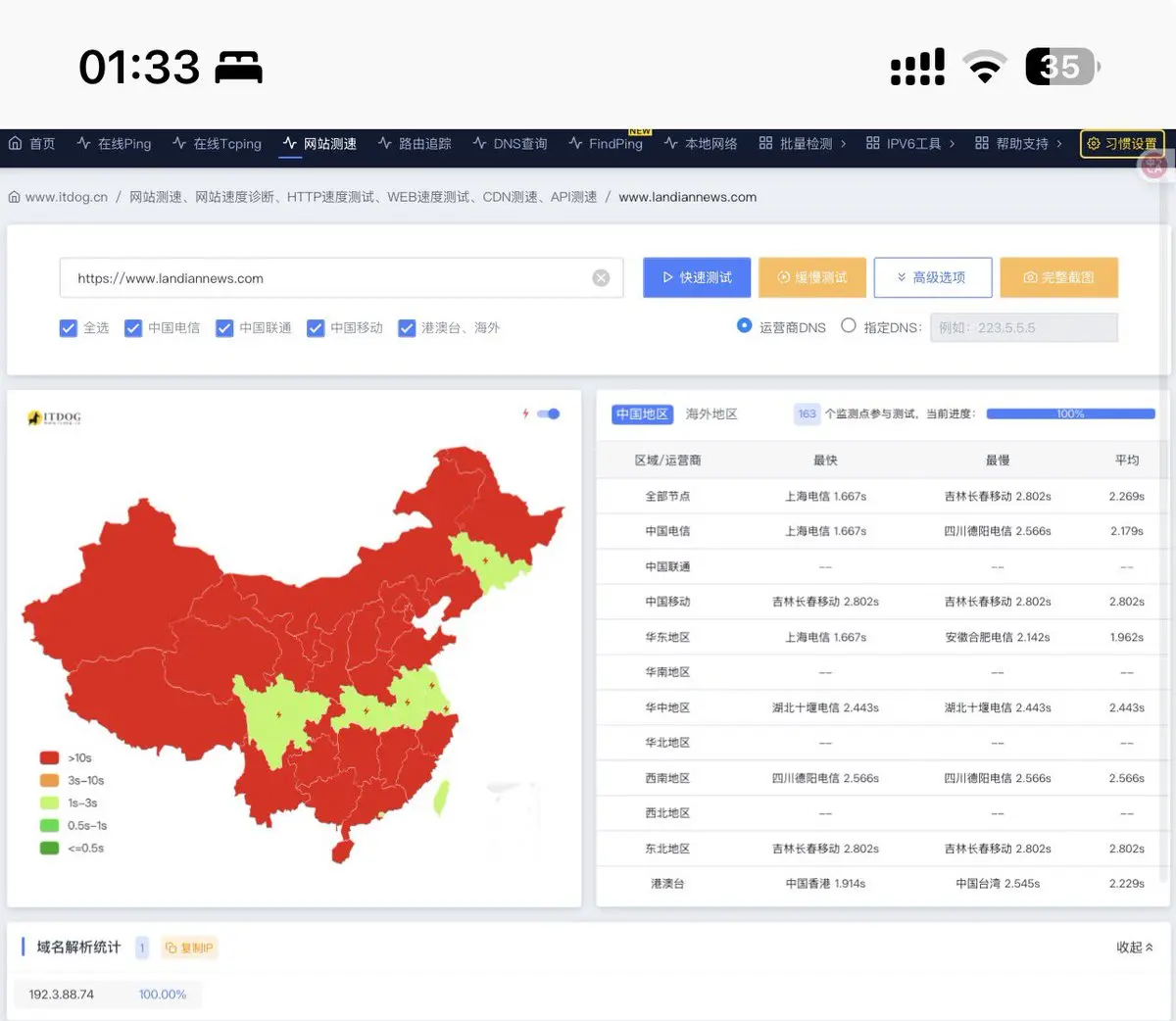
Task: Click the 港澳台 row label
Action: (667, 884)
